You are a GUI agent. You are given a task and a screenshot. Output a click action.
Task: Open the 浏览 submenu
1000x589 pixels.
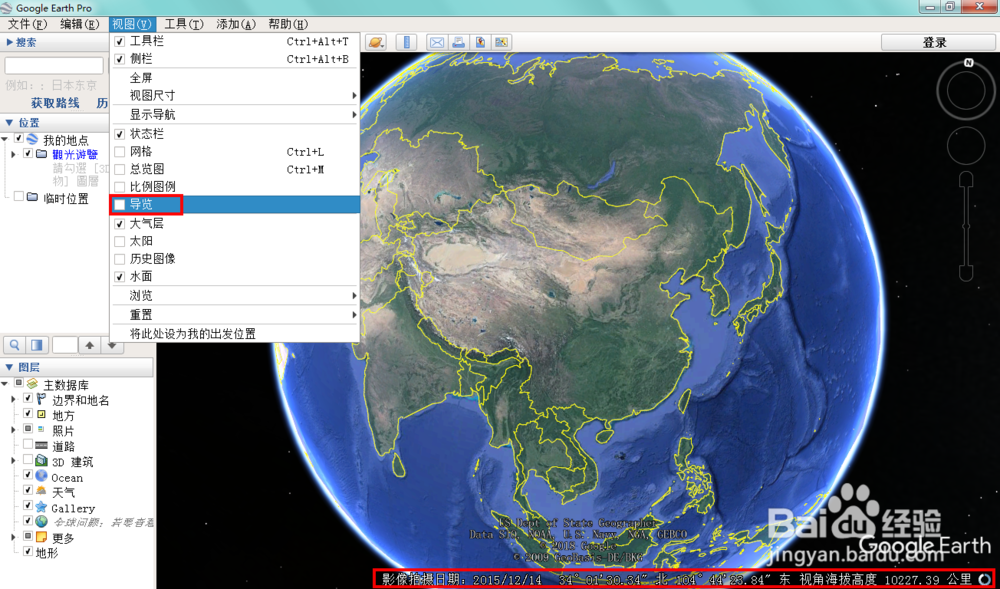(x=235, y=296)
